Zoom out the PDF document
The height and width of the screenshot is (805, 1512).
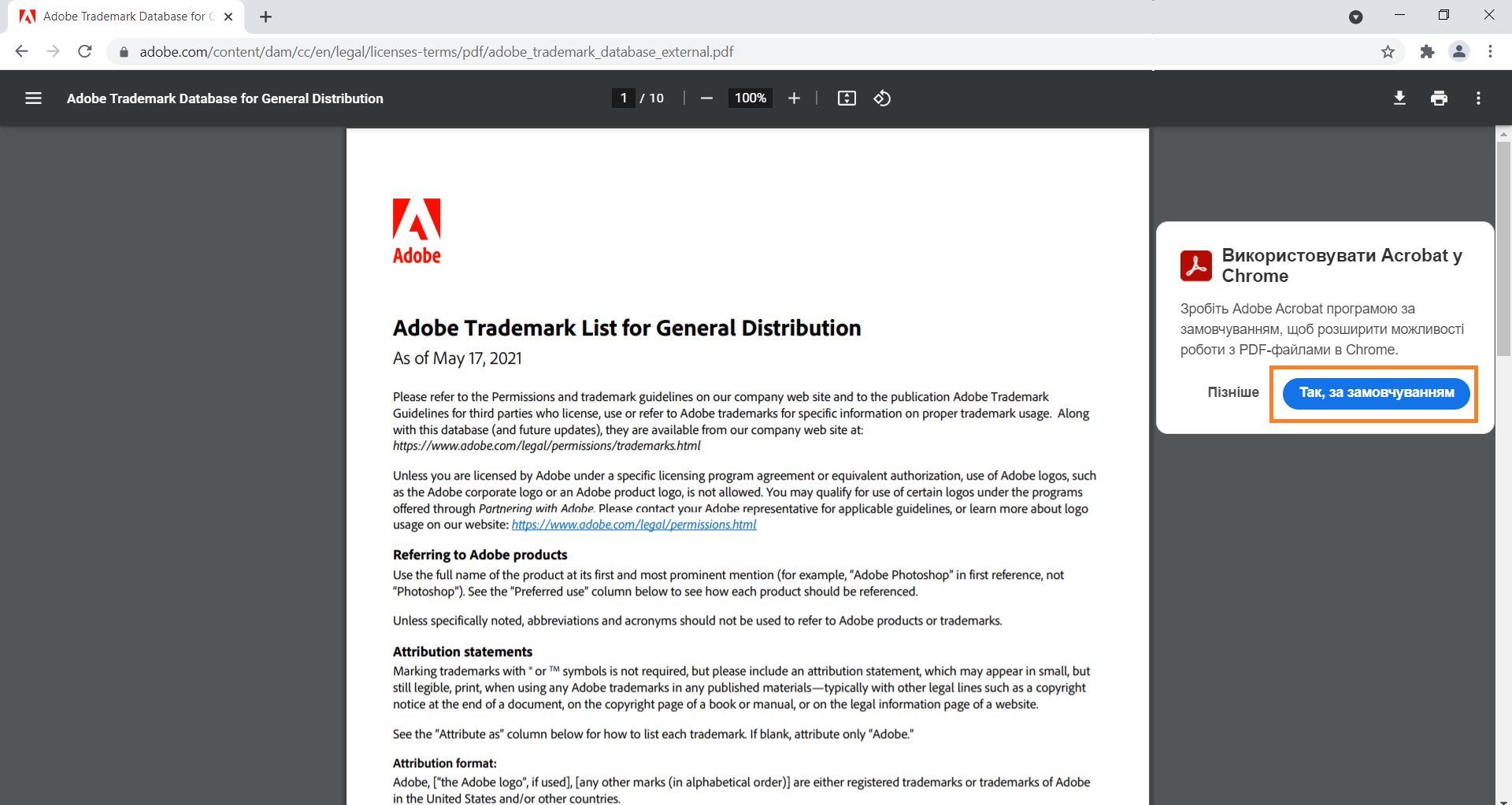point(706,98)
